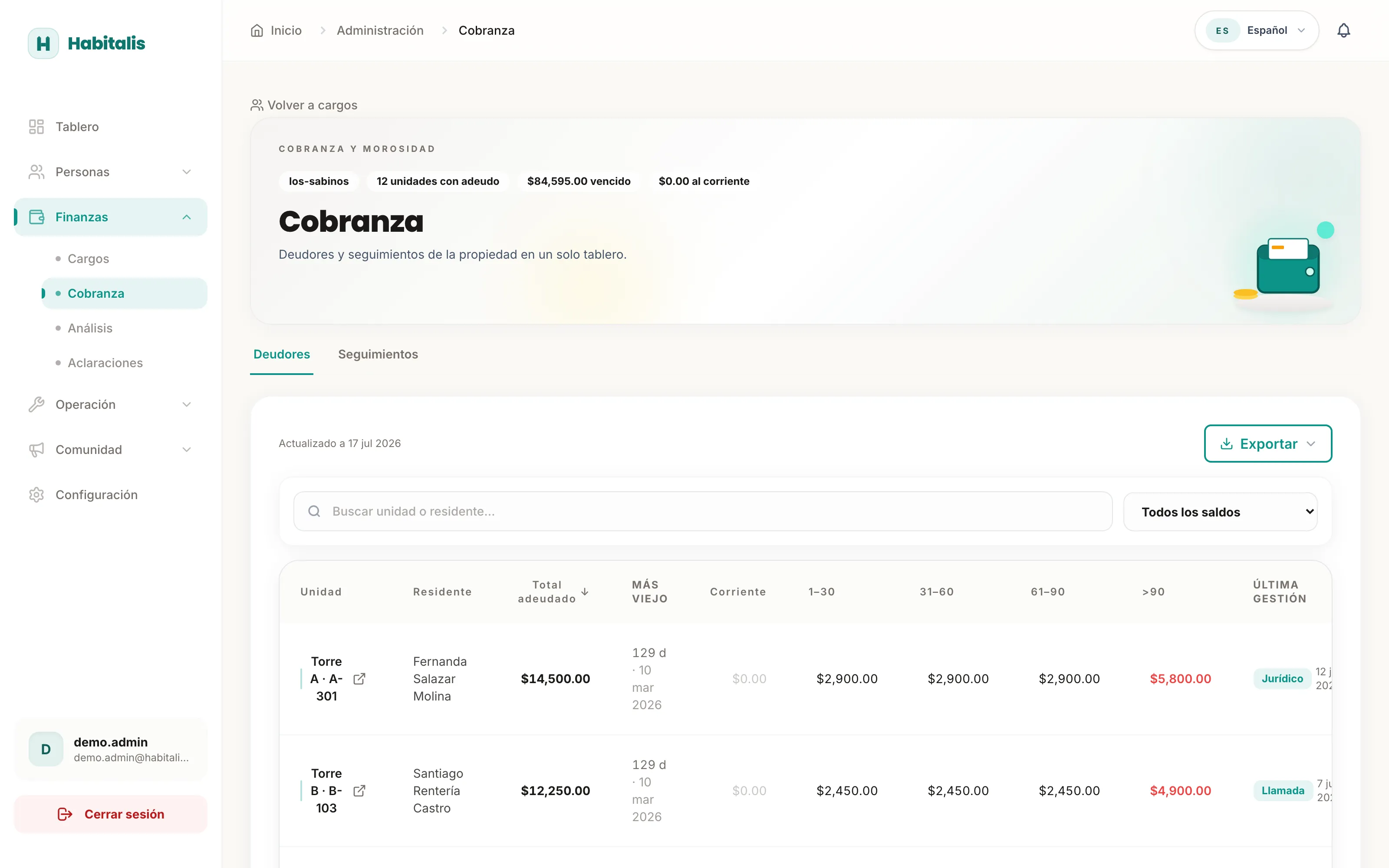Image resolution: width=1389 pixels, height=868 pixels.
Task: Open the Español language dropdown
Action: [x=1257, y=30]
